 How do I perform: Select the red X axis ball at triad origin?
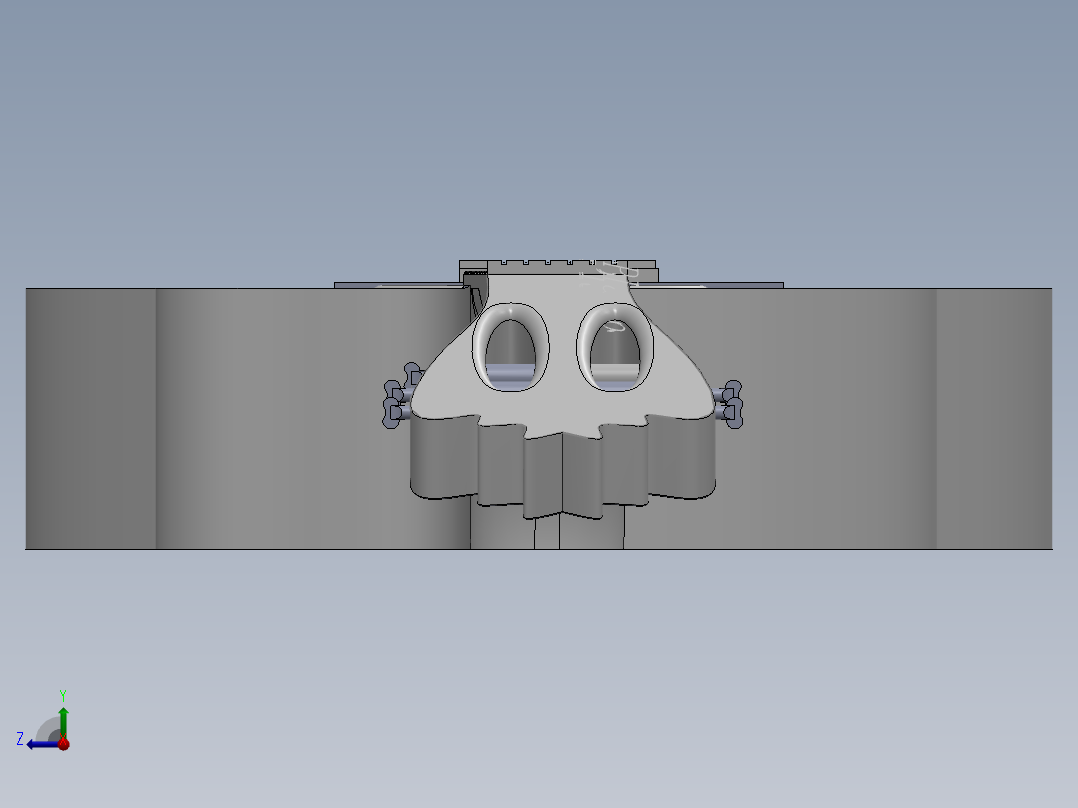point(64,744)
